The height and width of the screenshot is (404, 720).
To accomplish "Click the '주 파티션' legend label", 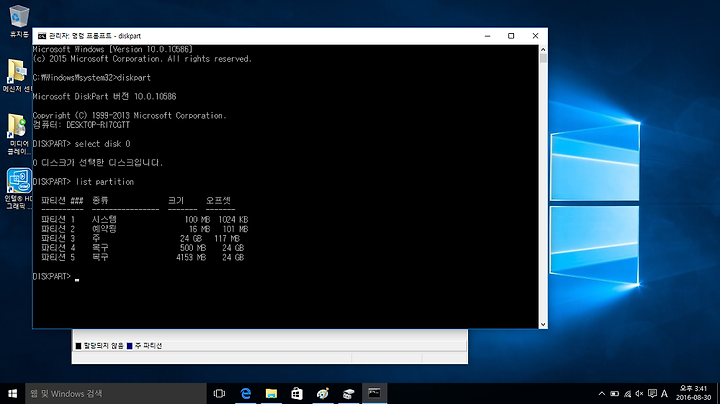I will pyautogui.click(x=148, y=346).
